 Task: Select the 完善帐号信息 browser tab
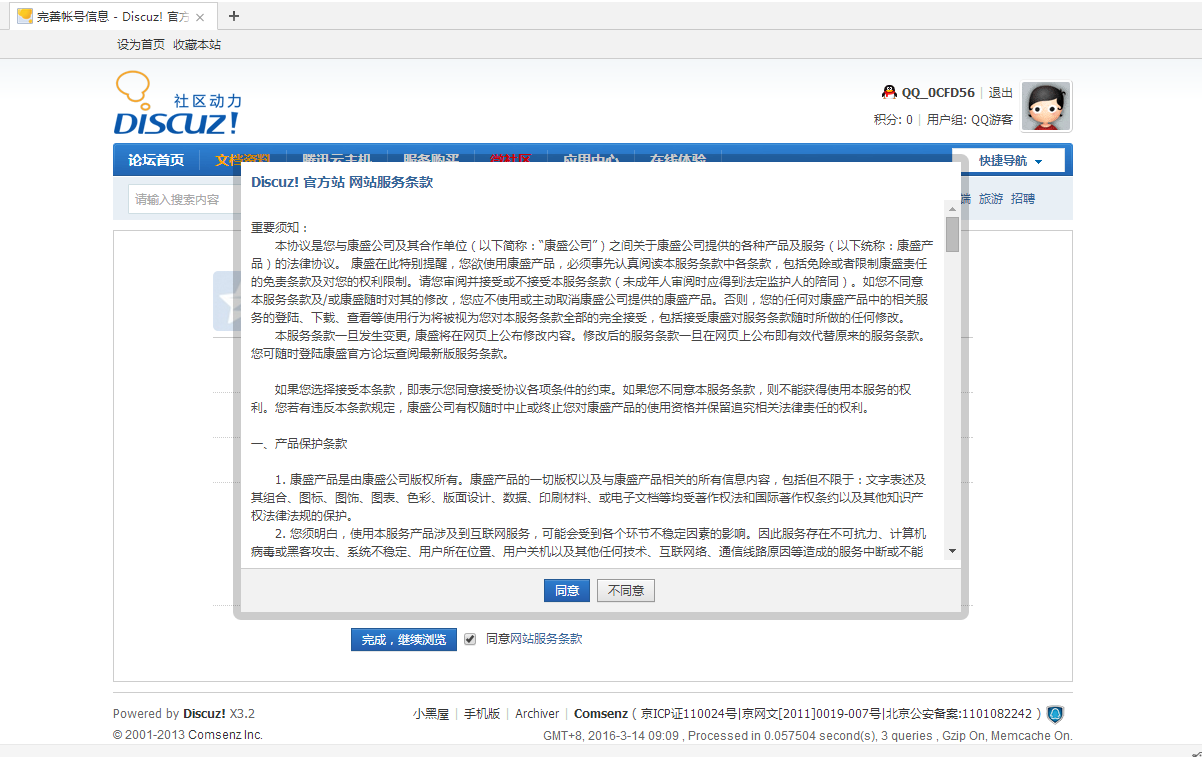[x=112, y=17]
